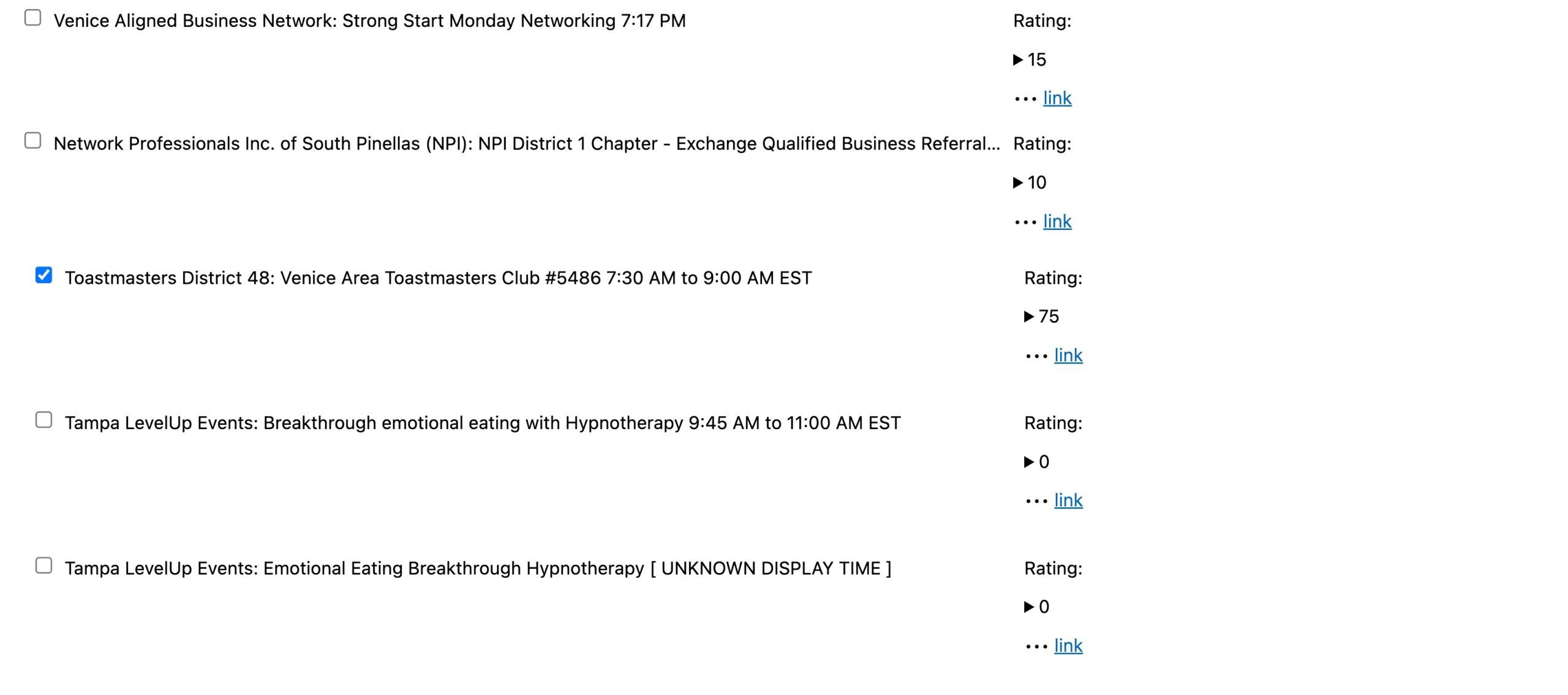1568x695 pixels.
Task: Open the ellipsis icon for Toastmasters District 48
Action: [1036, 356]
